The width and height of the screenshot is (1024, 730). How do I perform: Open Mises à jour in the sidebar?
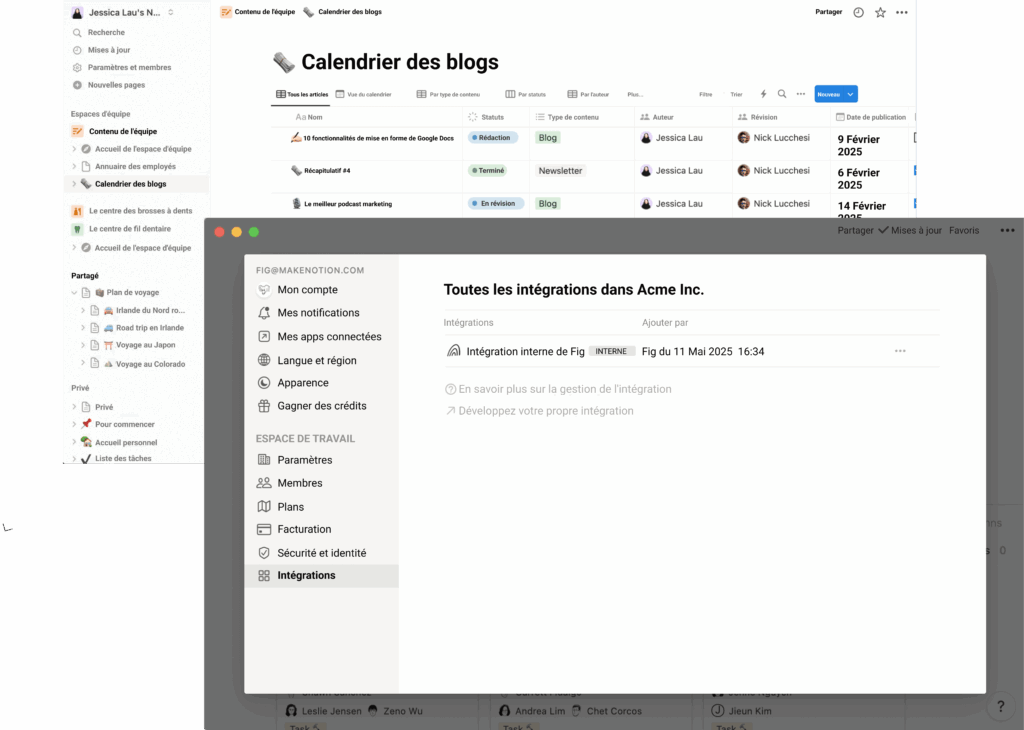[x=102, y=50]
